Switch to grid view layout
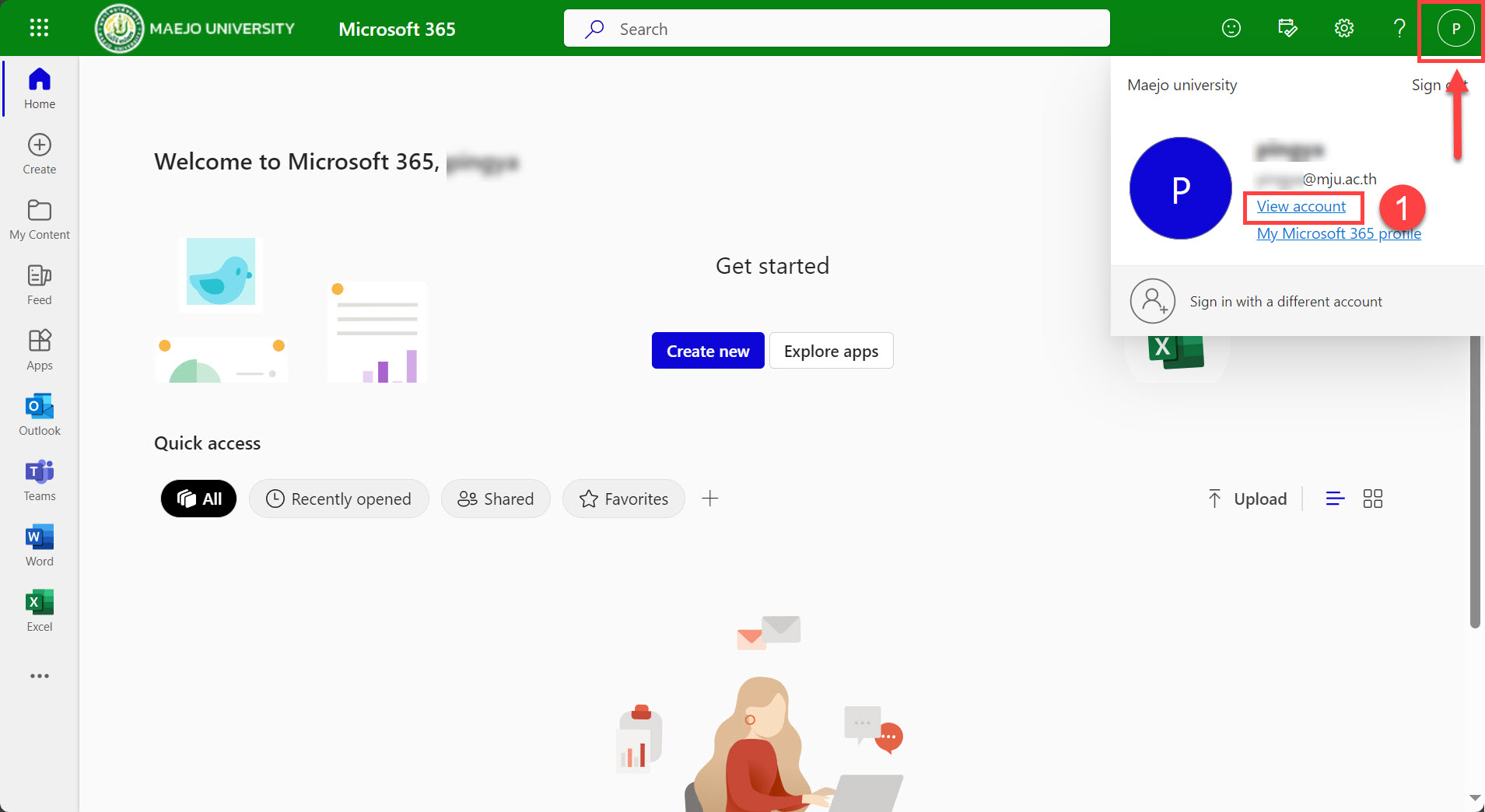 (1372, 499)
